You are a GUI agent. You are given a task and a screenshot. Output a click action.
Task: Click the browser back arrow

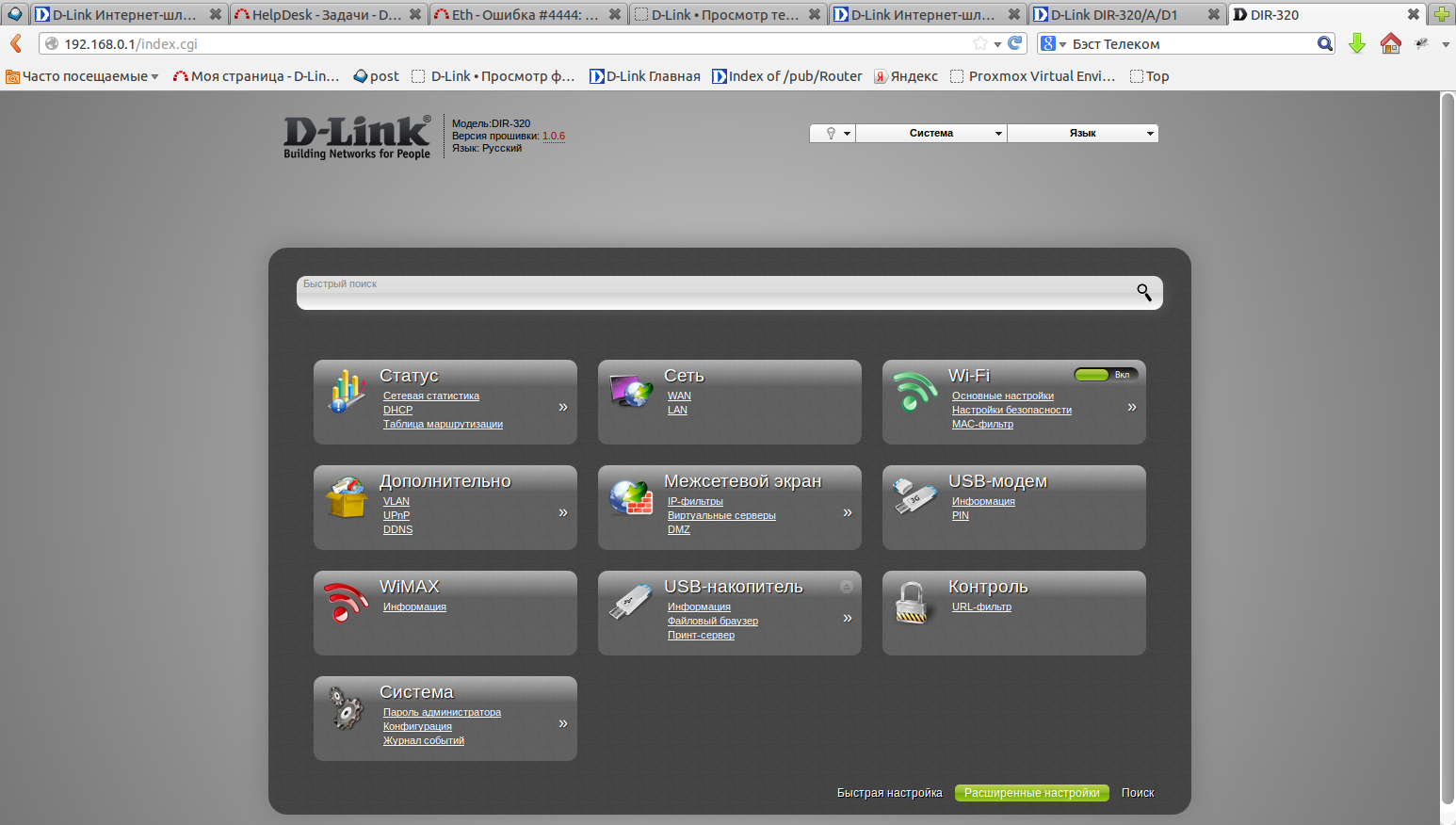pos(16,43)
